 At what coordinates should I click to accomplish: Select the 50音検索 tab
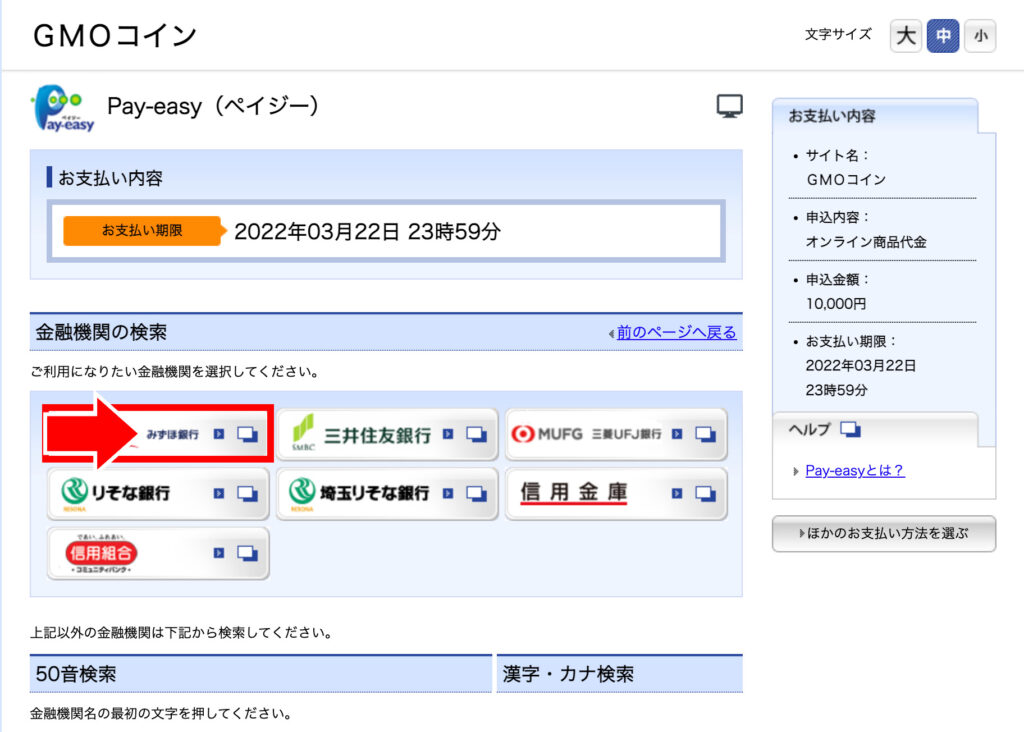261,674
